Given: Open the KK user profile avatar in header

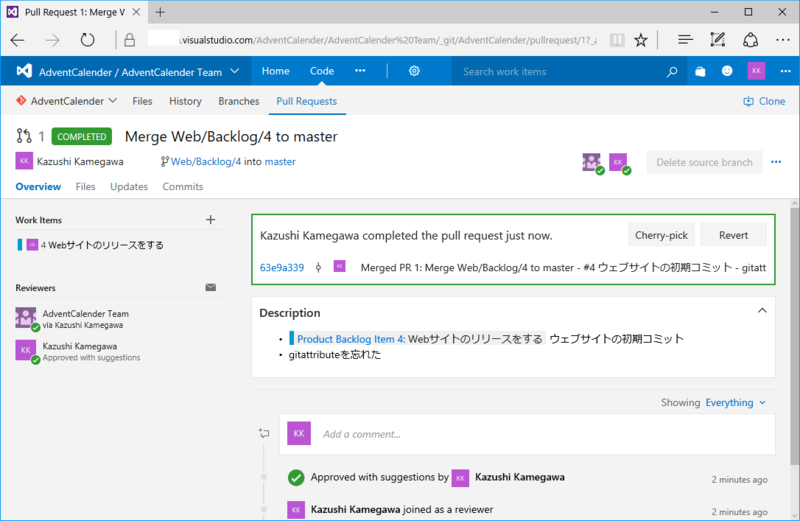Looking at the screenshot, I should point(756,71).
